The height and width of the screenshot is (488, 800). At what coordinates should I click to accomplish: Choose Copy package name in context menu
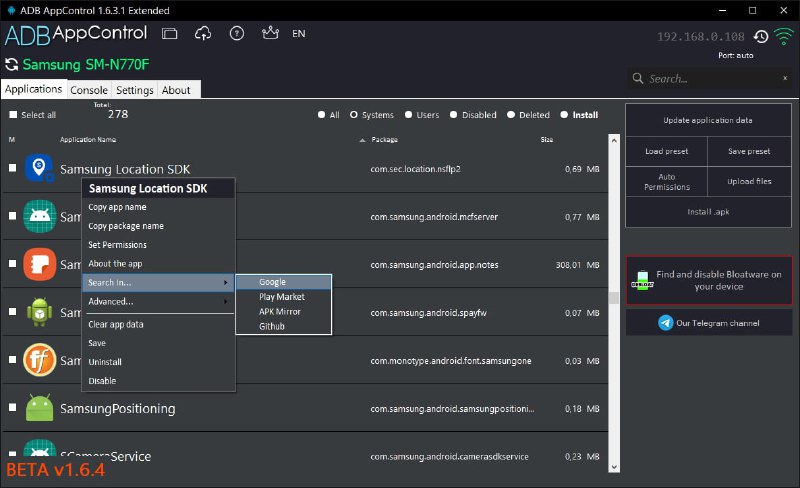pyautogui.click(x=158, y=226)
